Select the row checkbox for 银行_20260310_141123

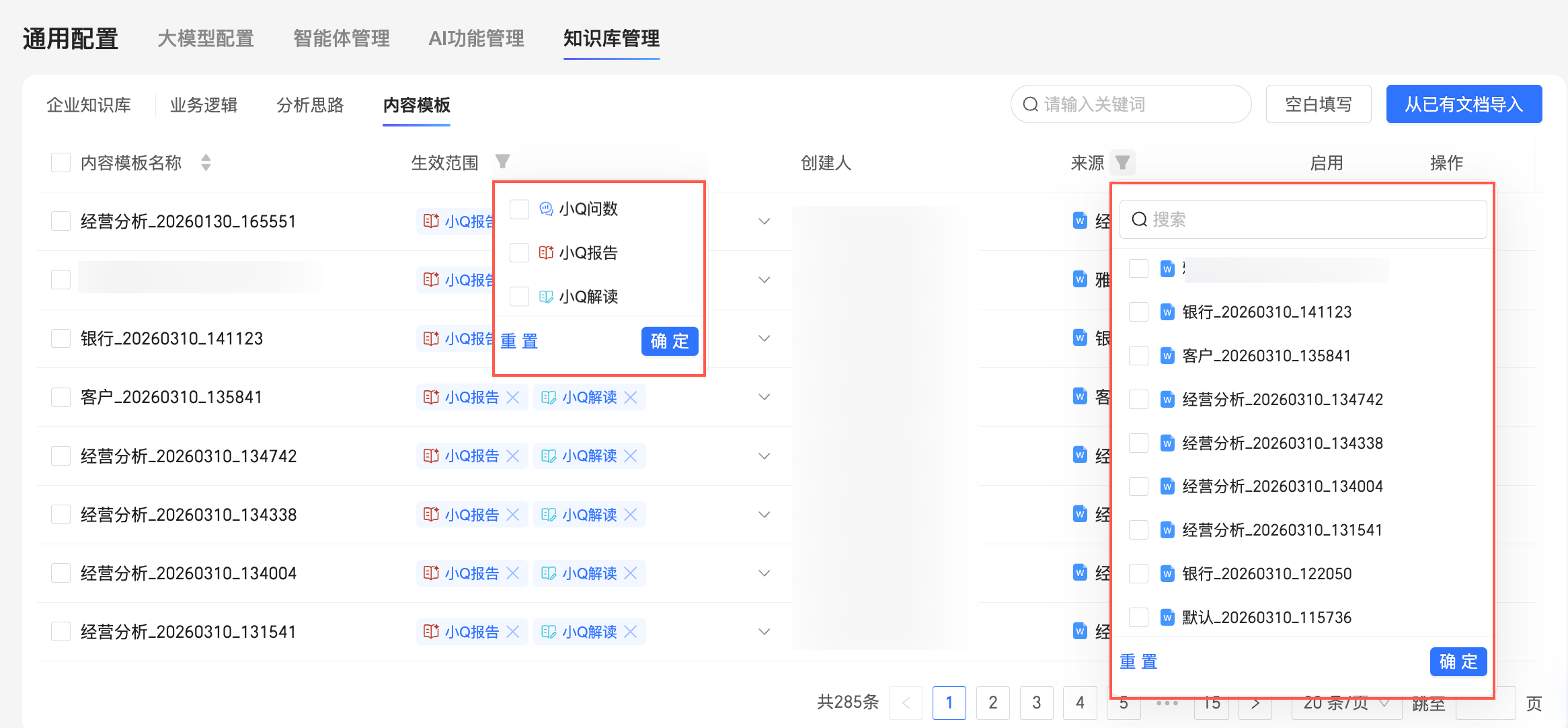pos(61,338)
